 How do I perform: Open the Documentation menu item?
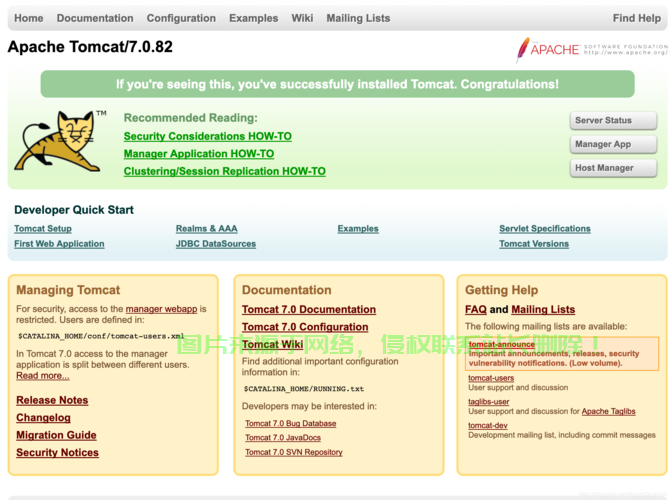(95, 18)
